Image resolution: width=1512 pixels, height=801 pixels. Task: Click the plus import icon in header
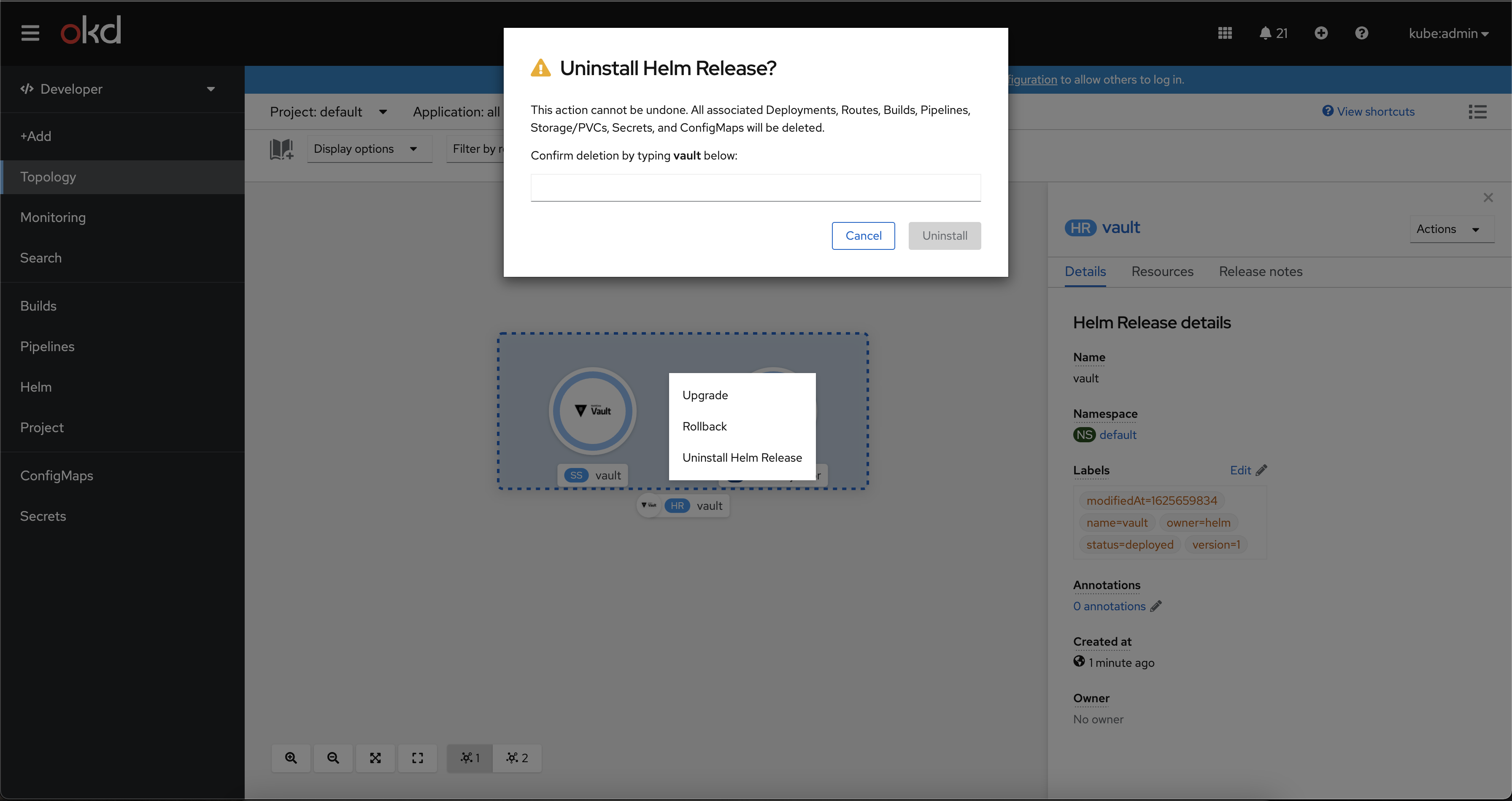[1320, 33]
